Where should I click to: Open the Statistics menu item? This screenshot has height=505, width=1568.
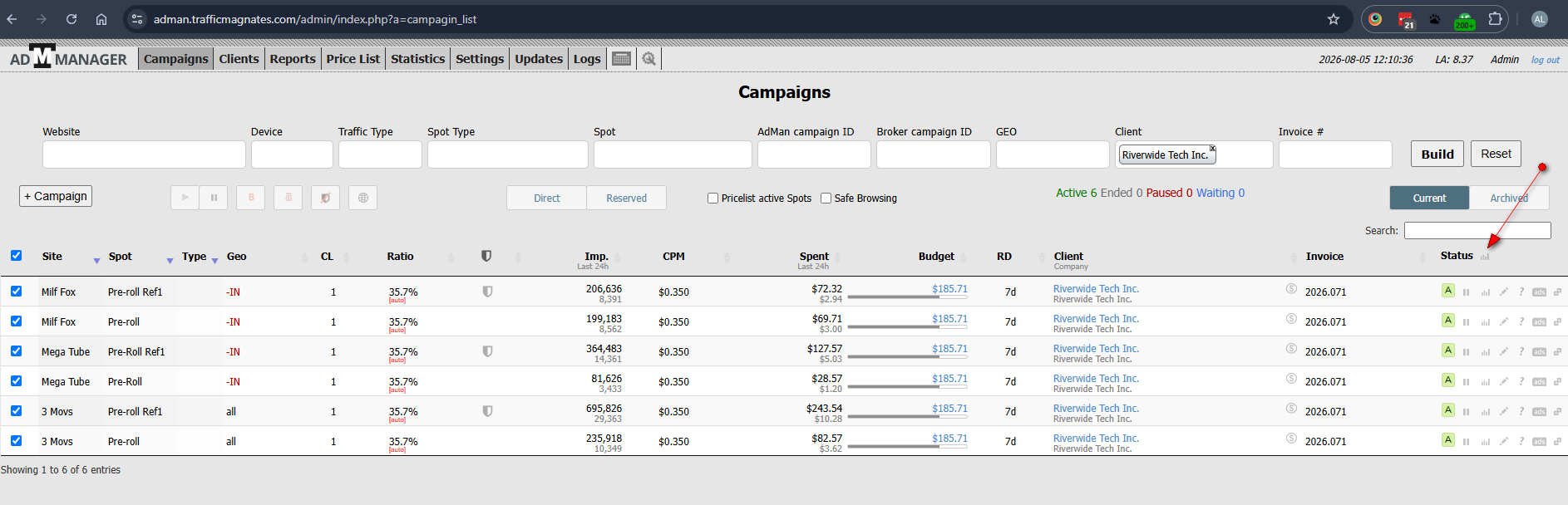click(x=417, y=58)
